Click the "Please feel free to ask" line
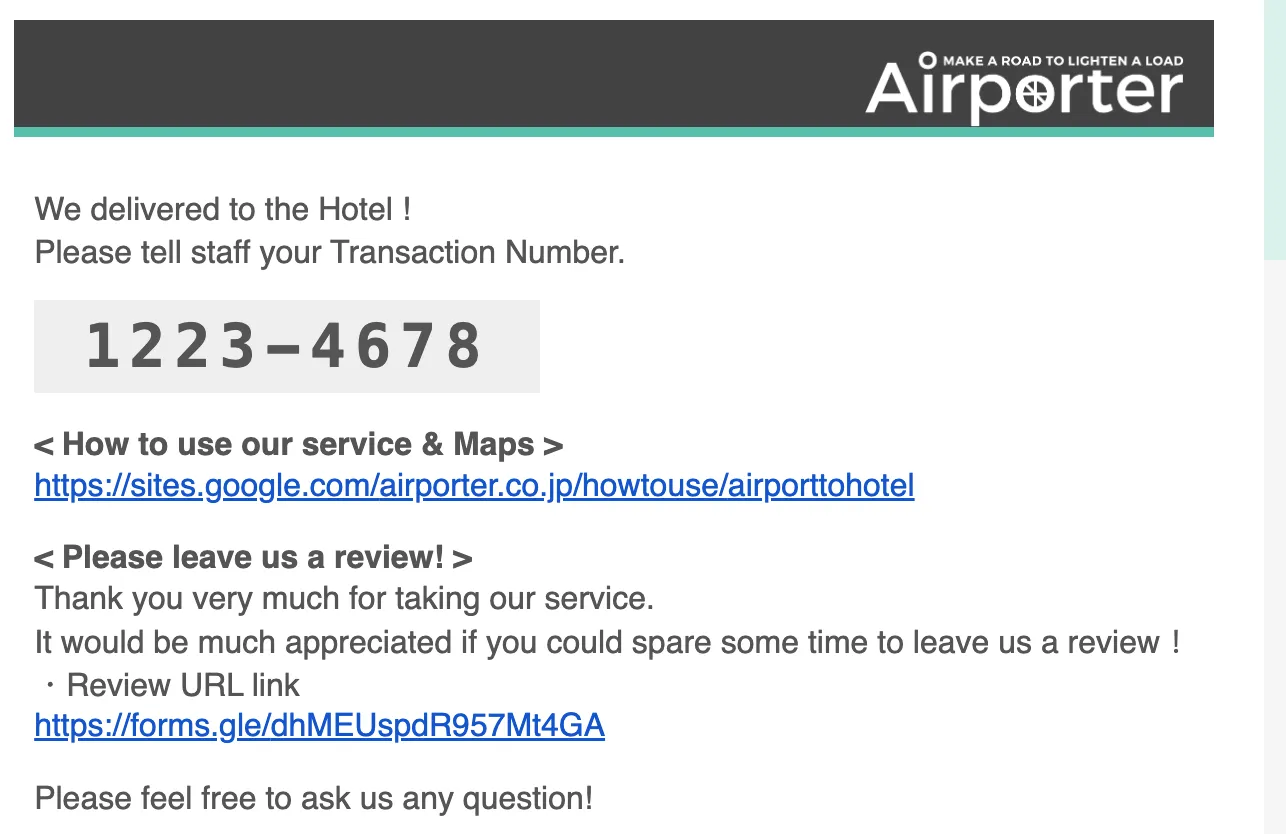This screenshot has height=834, width=1286. coord(313,799)
